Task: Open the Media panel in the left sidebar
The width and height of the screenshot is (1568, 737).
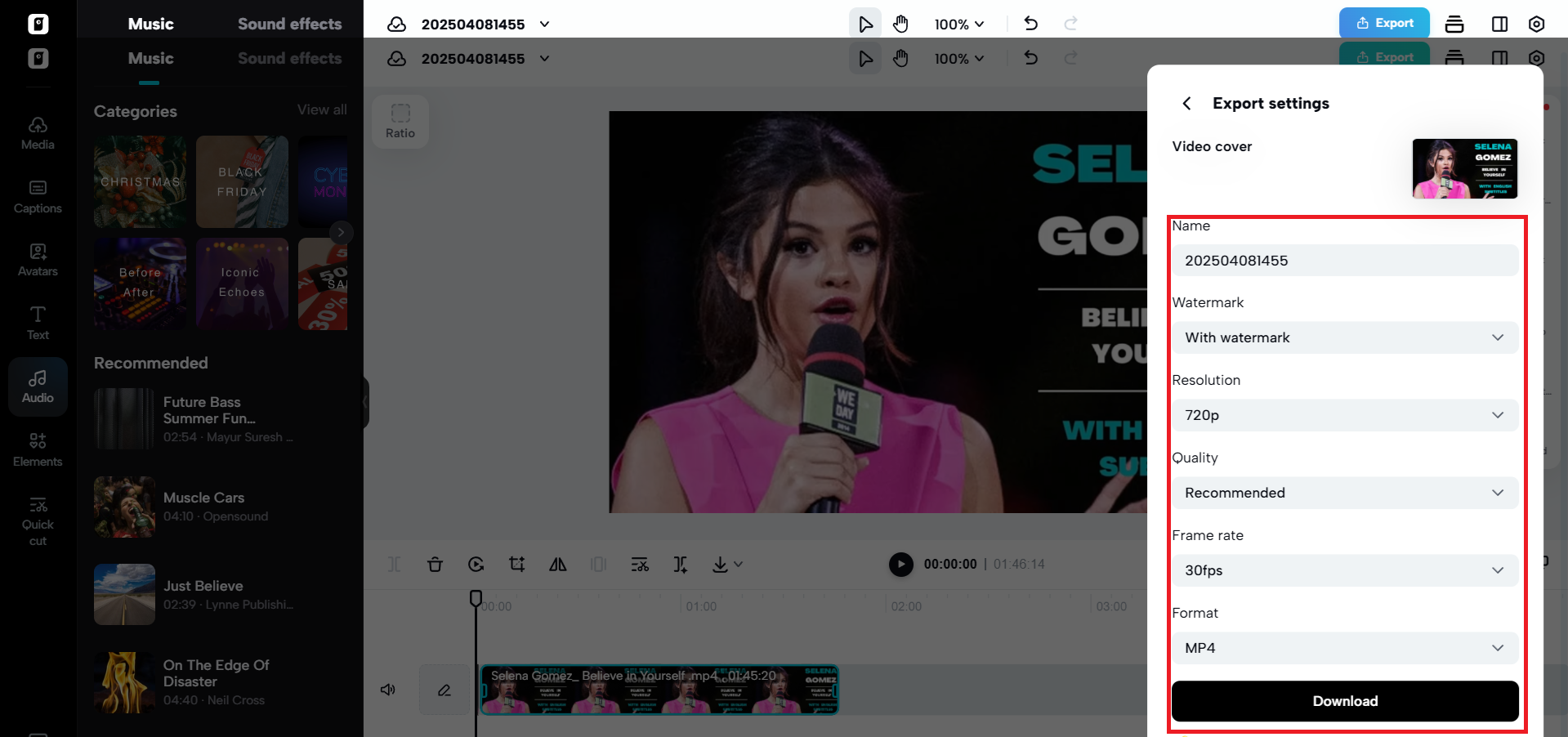Action: [38, 132]
